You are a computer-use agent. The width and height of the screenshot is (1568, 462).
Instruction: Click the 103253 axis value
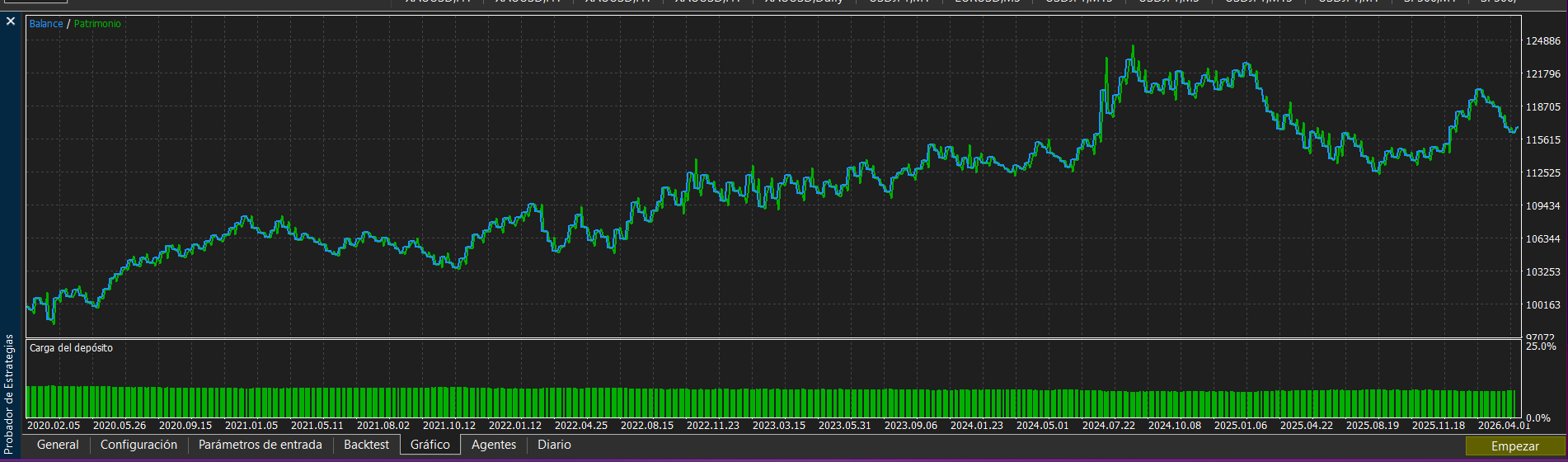[x=1542, y=271]
